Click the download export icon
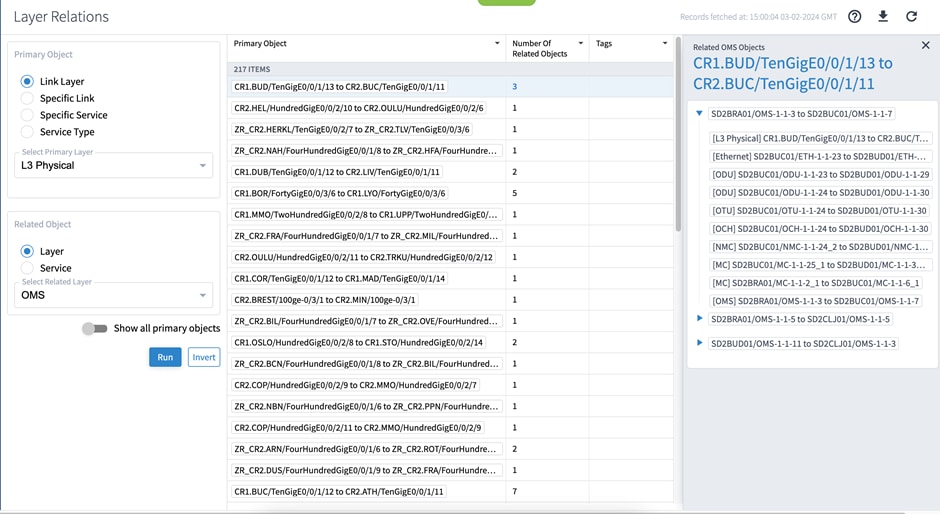The width and height of the screenshot is (940, 514). [x=883, y=16]
